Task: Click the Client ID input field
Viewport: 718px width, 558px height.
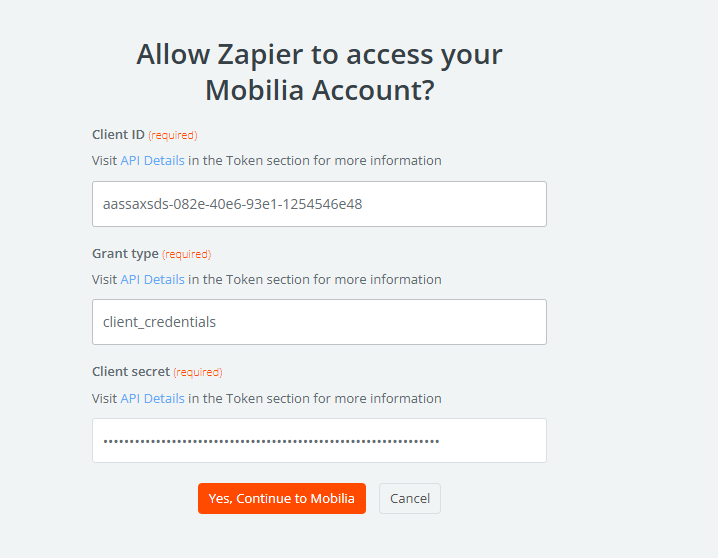Action: tap(319, 204)
